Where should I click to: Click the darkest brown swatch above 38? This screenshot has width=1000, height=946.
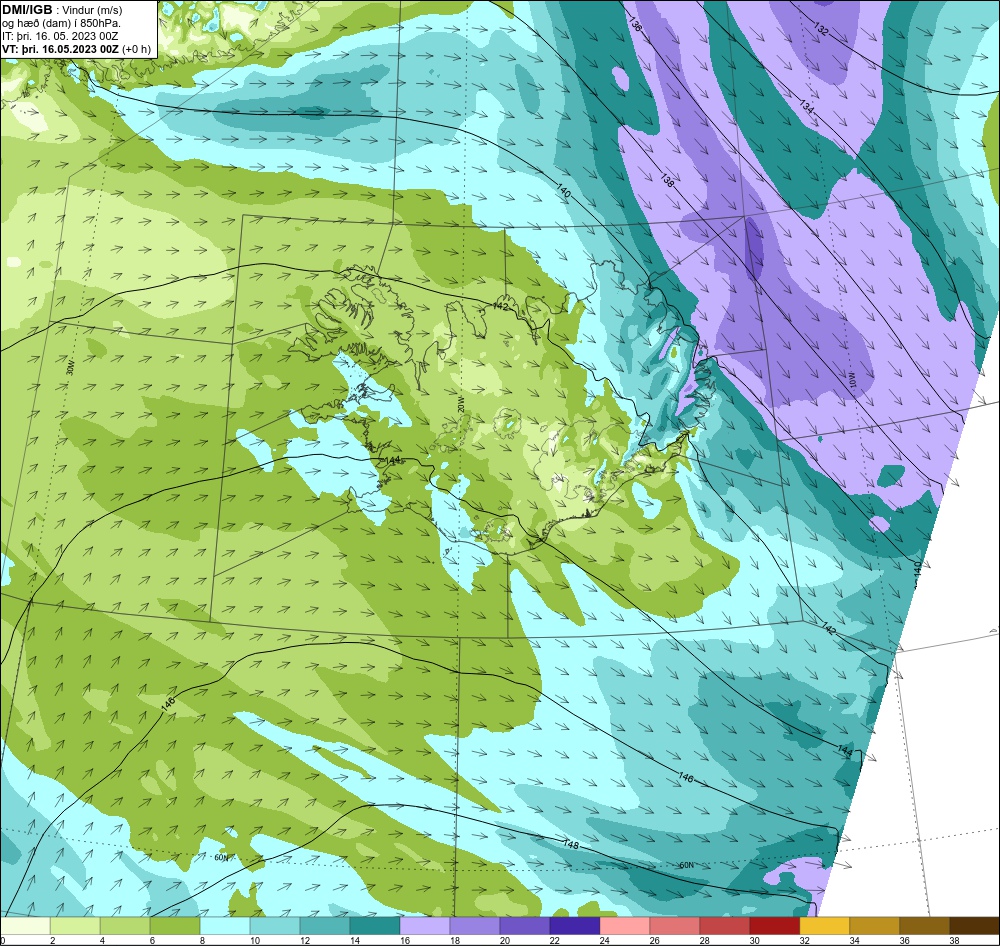tap(975, 925)
